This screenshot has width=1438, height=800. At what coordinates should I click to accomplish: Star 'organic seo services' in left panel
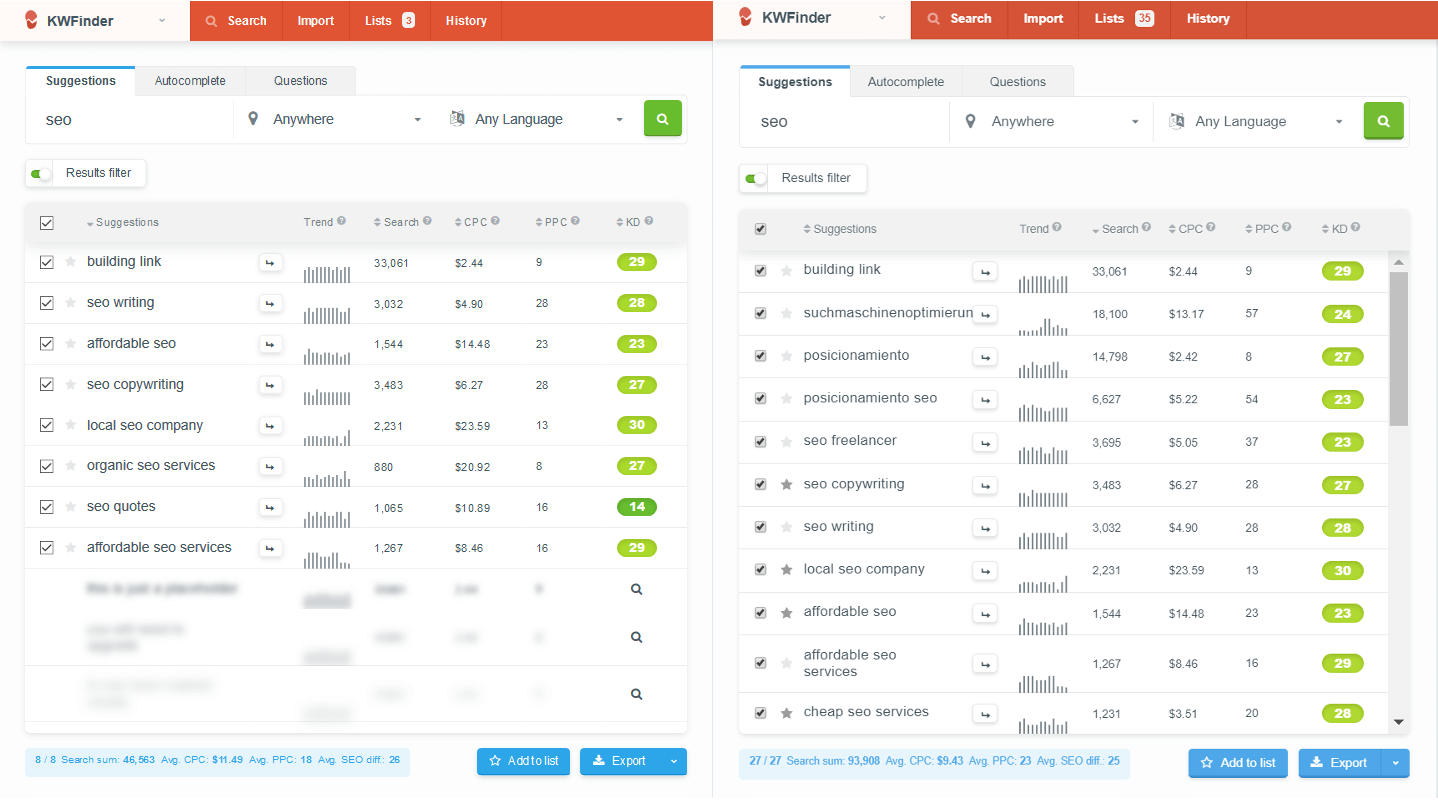(x=70, y=466)
